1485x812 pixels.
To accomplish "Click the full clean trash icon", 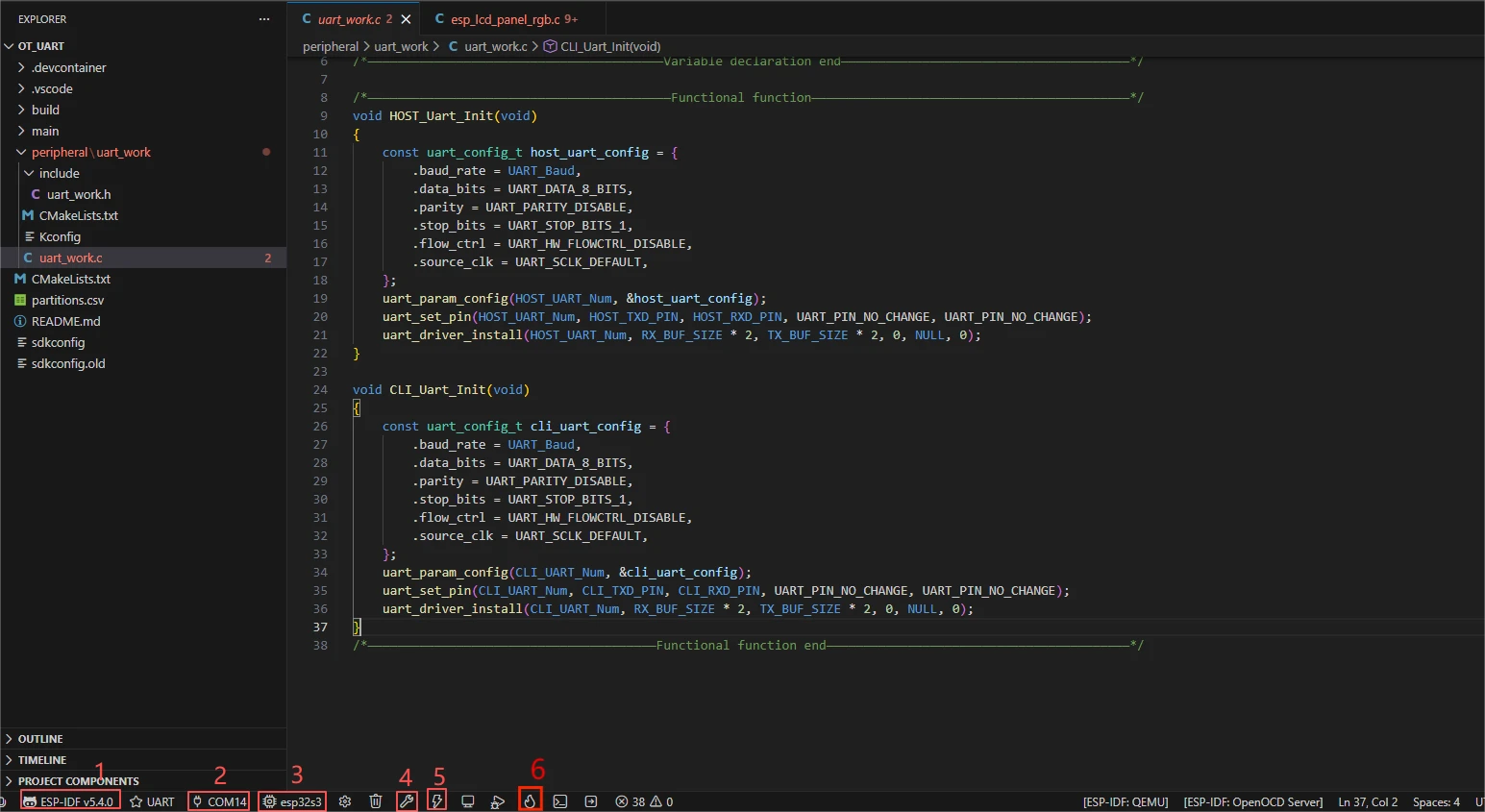I will (x=376, y=801).
